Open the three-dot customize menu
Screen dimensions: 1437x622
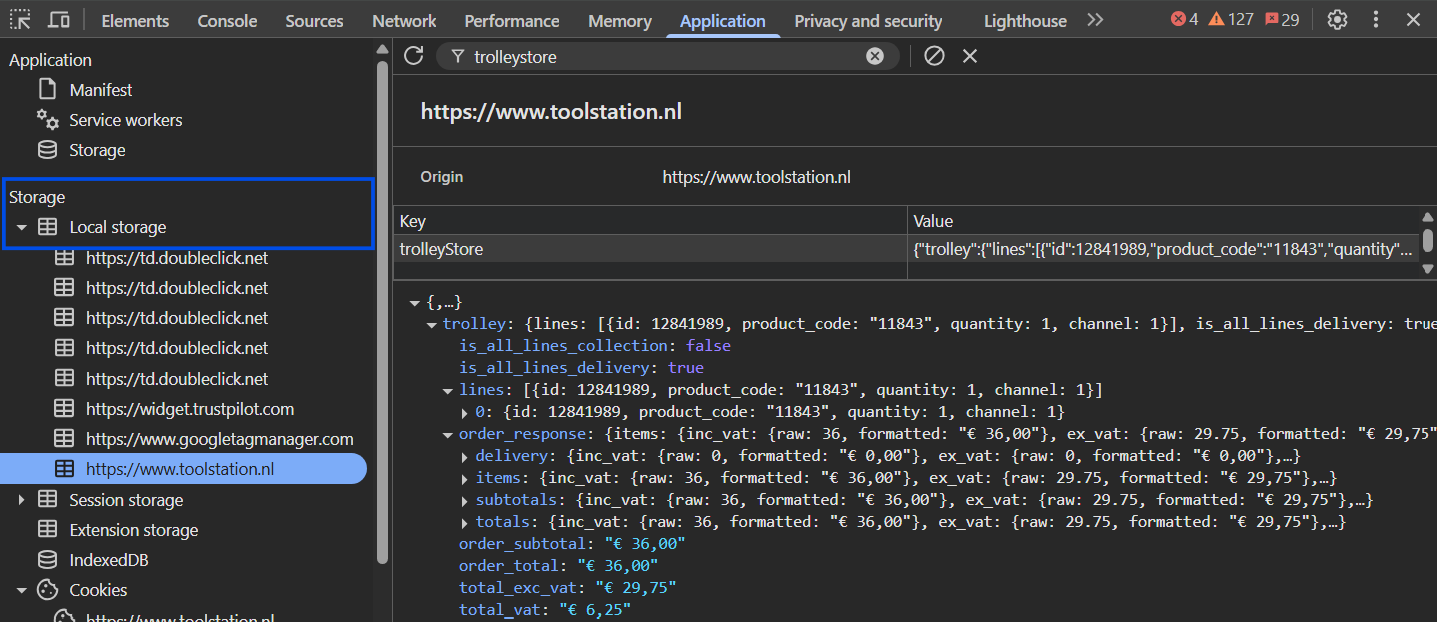pyautogui.click(x=1376, y=19)
